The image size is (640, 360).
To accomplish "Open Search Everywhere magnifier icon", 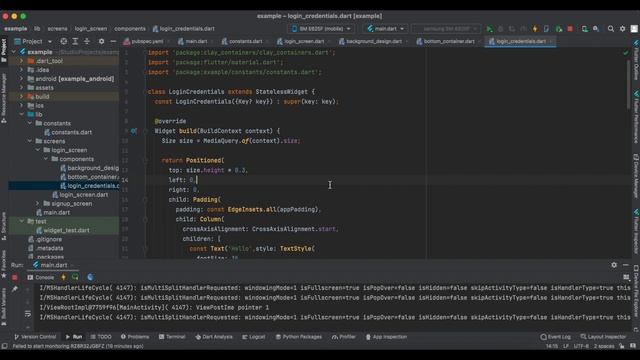I will (x=611, y=29).
